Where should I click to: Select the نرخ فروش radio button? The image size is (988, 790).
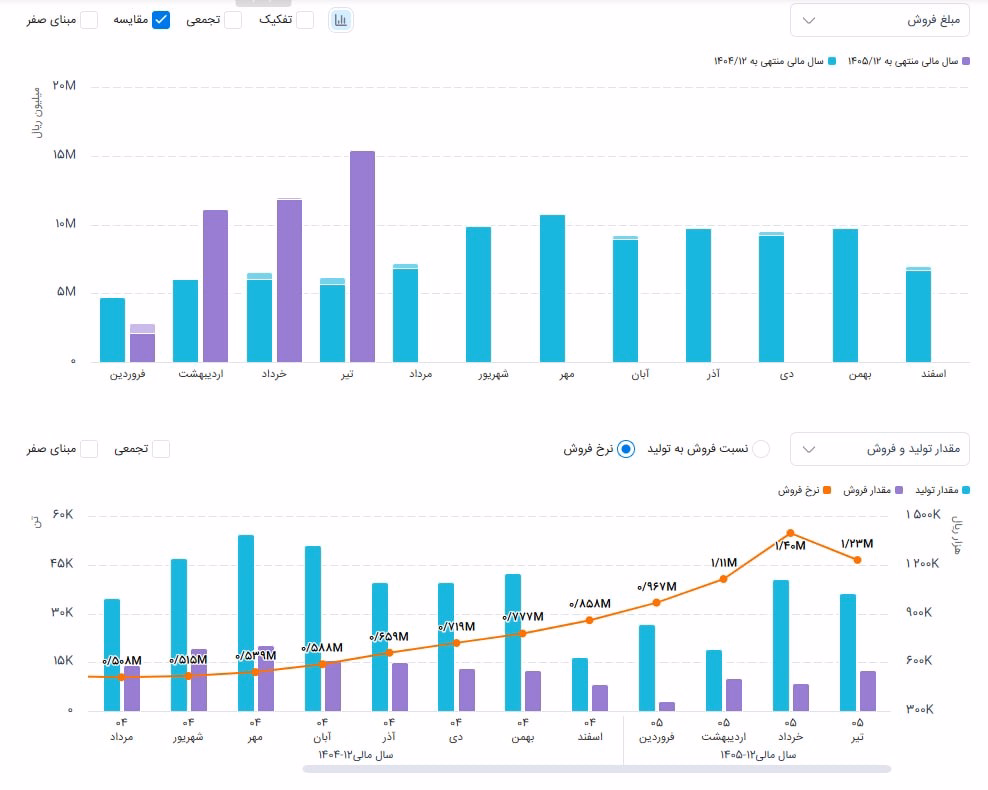(626, 449)
